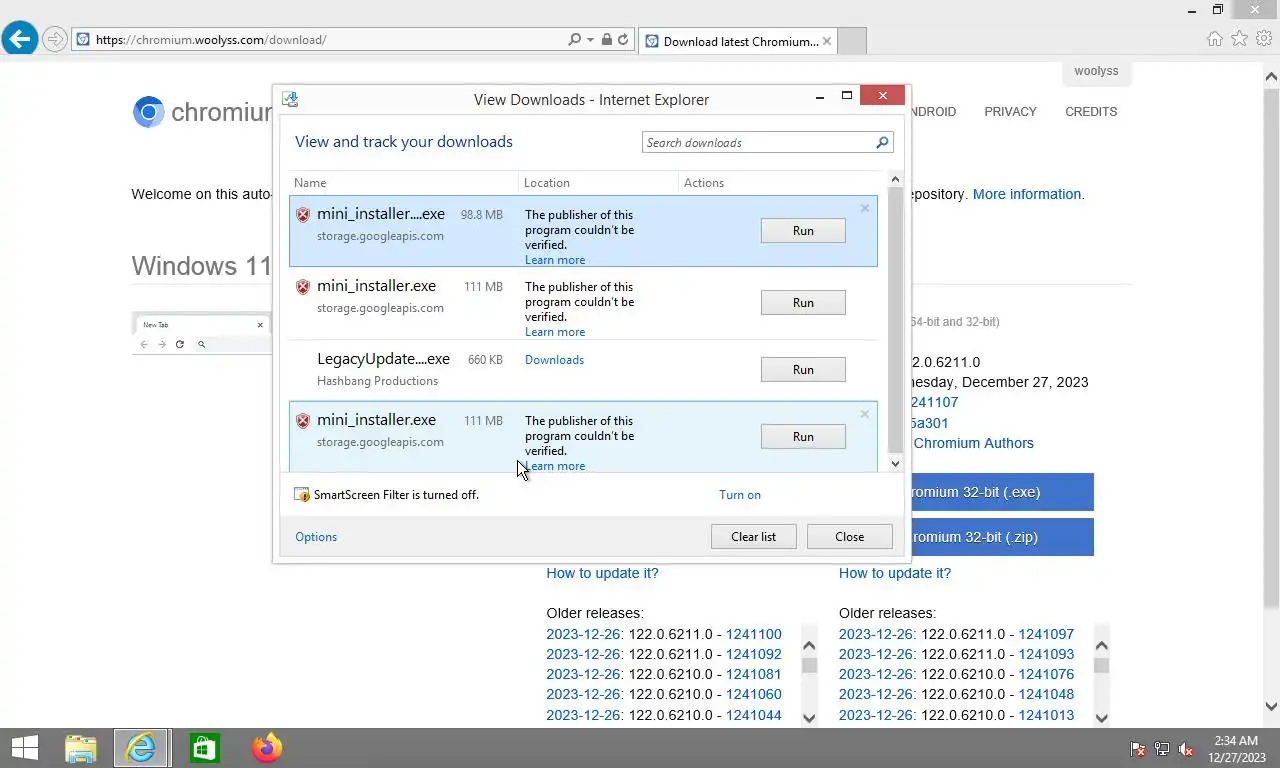The width and height of the screenshot is (1280, 768).
Task: Click Internet Explorer taskbar icon
Action: 142,748
